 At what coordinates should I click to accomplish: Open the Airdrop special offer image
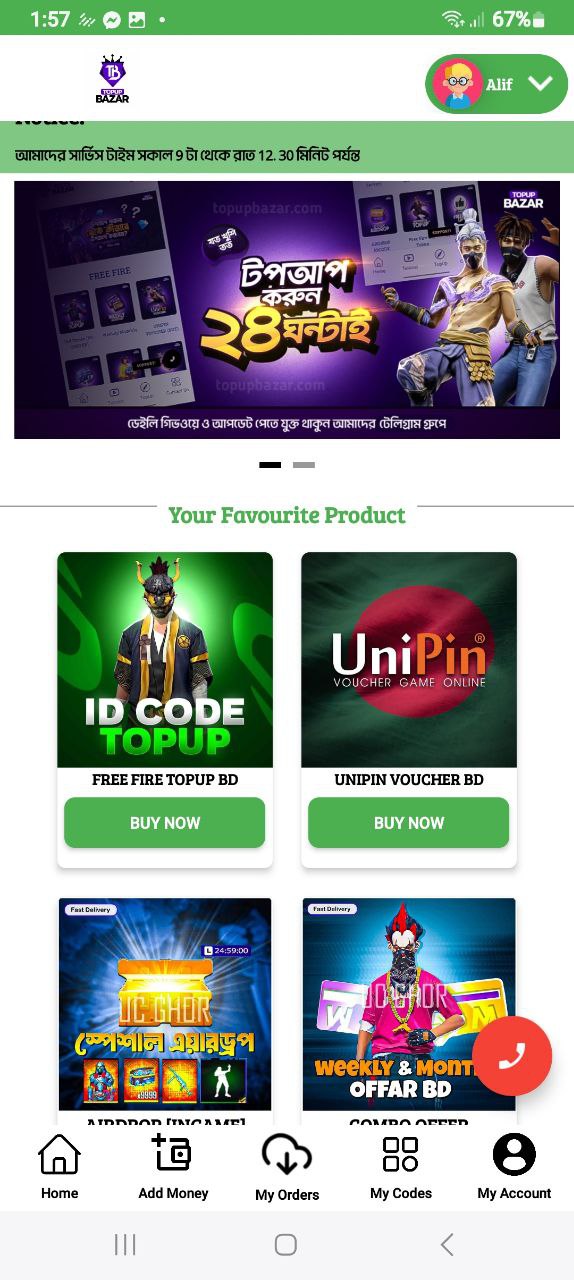click(165, 1004)
